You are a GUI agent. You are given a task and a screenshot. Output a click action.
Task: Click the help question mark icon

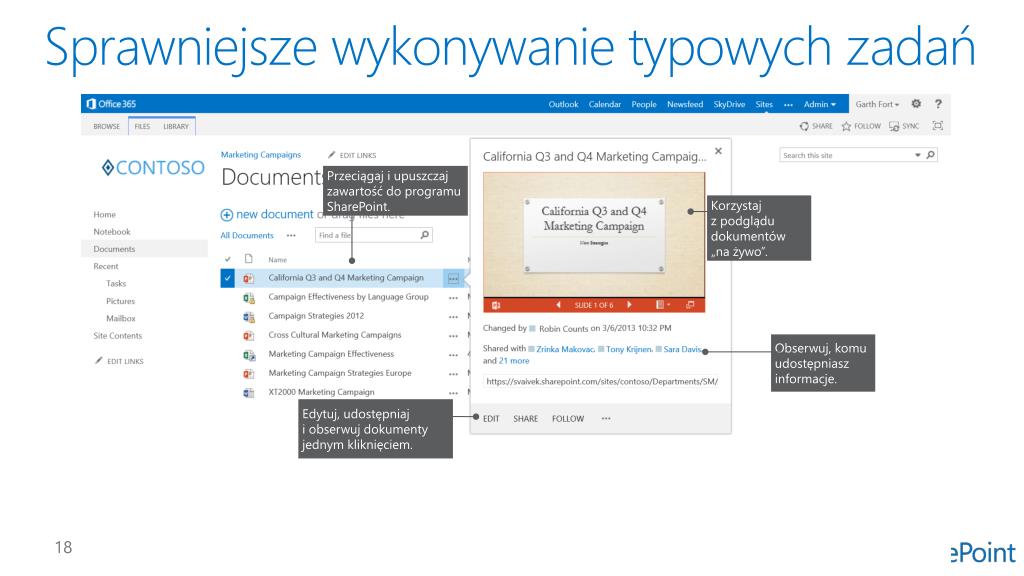point(938,104)
